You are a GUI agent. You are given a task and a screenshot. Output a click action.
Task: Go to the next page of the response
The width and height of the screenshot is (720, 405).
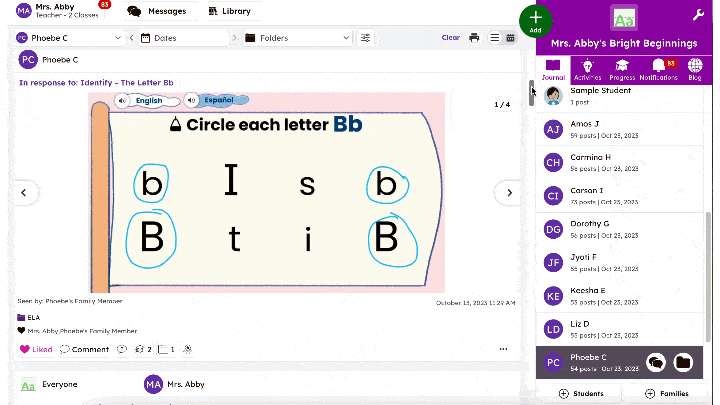click(x=509, y=192)
